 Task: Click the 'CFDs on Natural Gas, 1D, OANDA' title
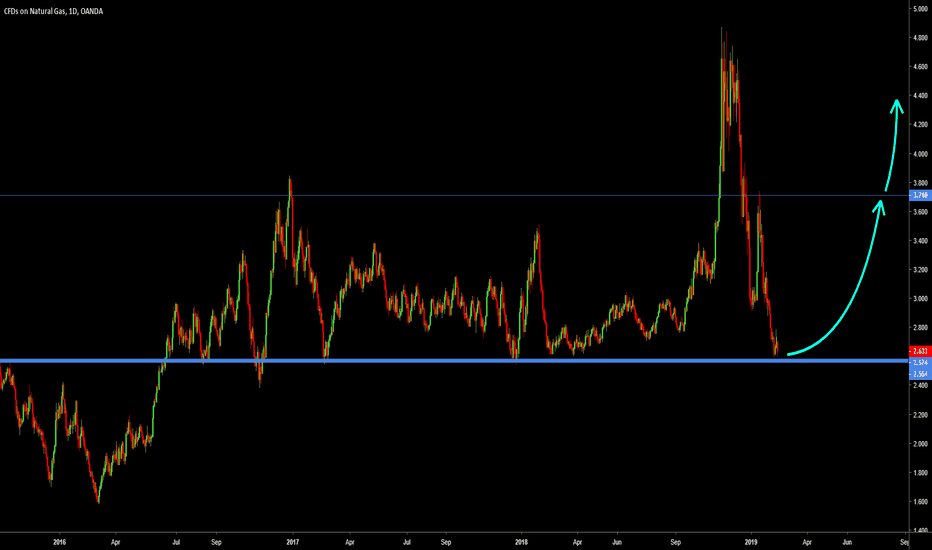point(53,11)
